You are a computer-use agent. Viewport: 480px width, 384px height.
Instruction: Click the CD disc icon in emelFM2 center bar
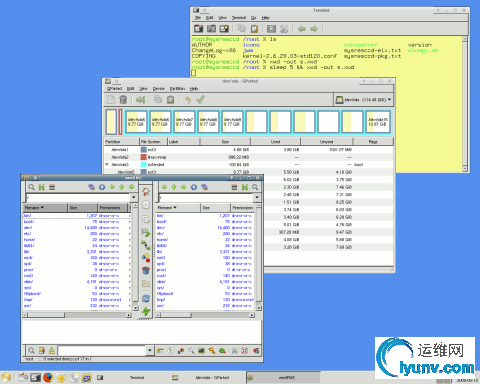pos(146,205)
